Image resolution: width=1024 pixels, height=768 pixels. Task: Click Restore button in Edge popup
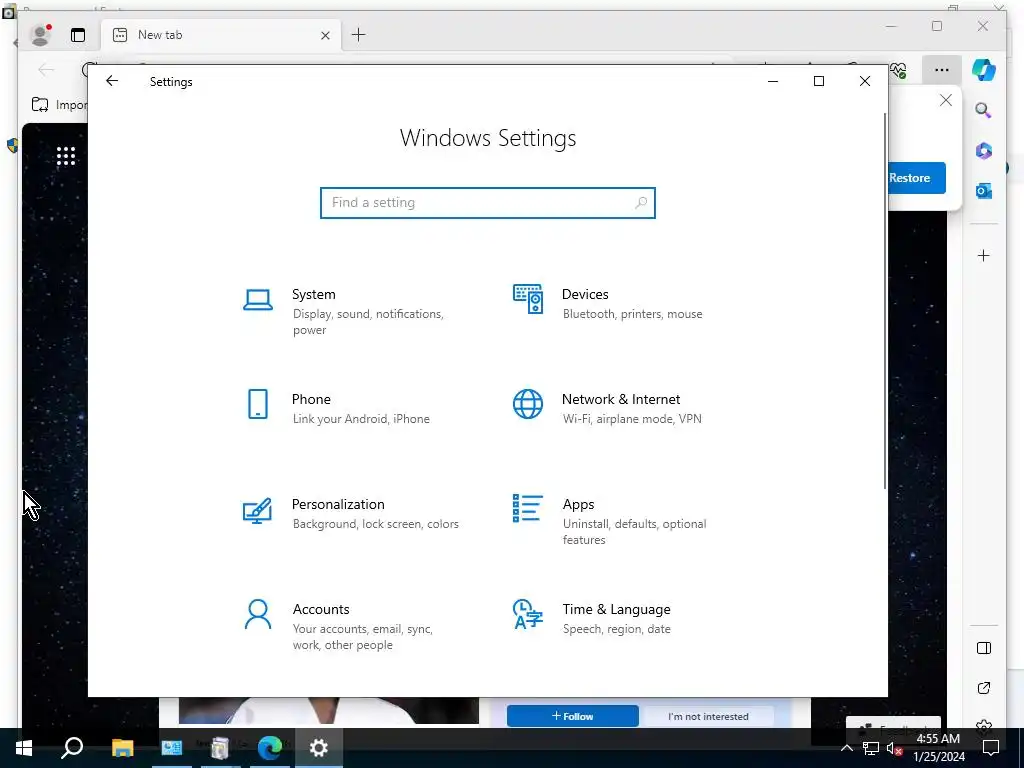click(x=917, y=178)
